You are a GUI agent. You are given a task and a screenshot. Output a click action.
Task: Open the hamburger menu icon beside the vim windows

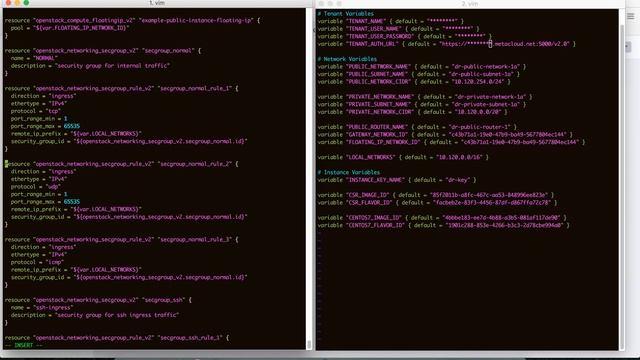tap(631, 16)
